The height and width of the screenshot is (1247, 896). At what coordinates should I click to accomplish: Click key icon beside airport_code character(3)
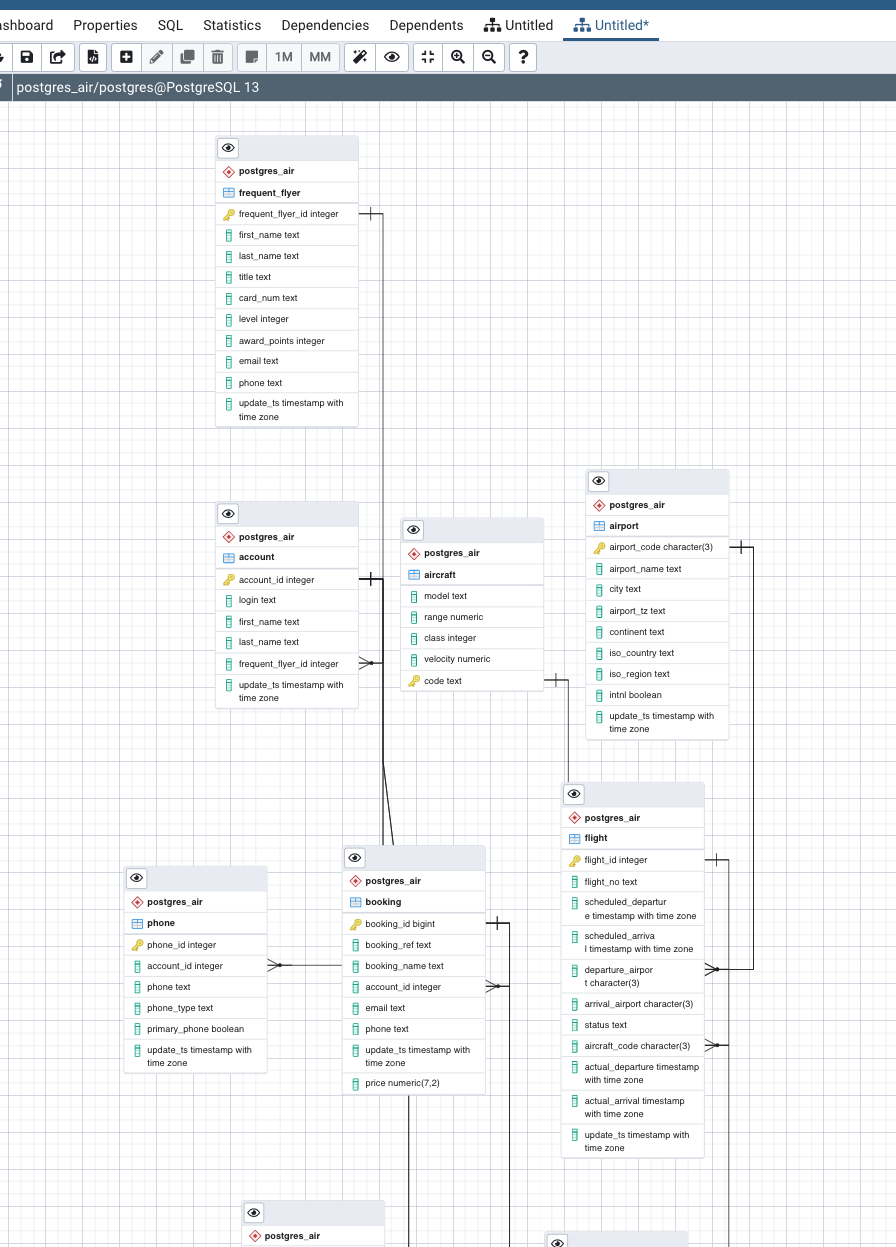599,547
